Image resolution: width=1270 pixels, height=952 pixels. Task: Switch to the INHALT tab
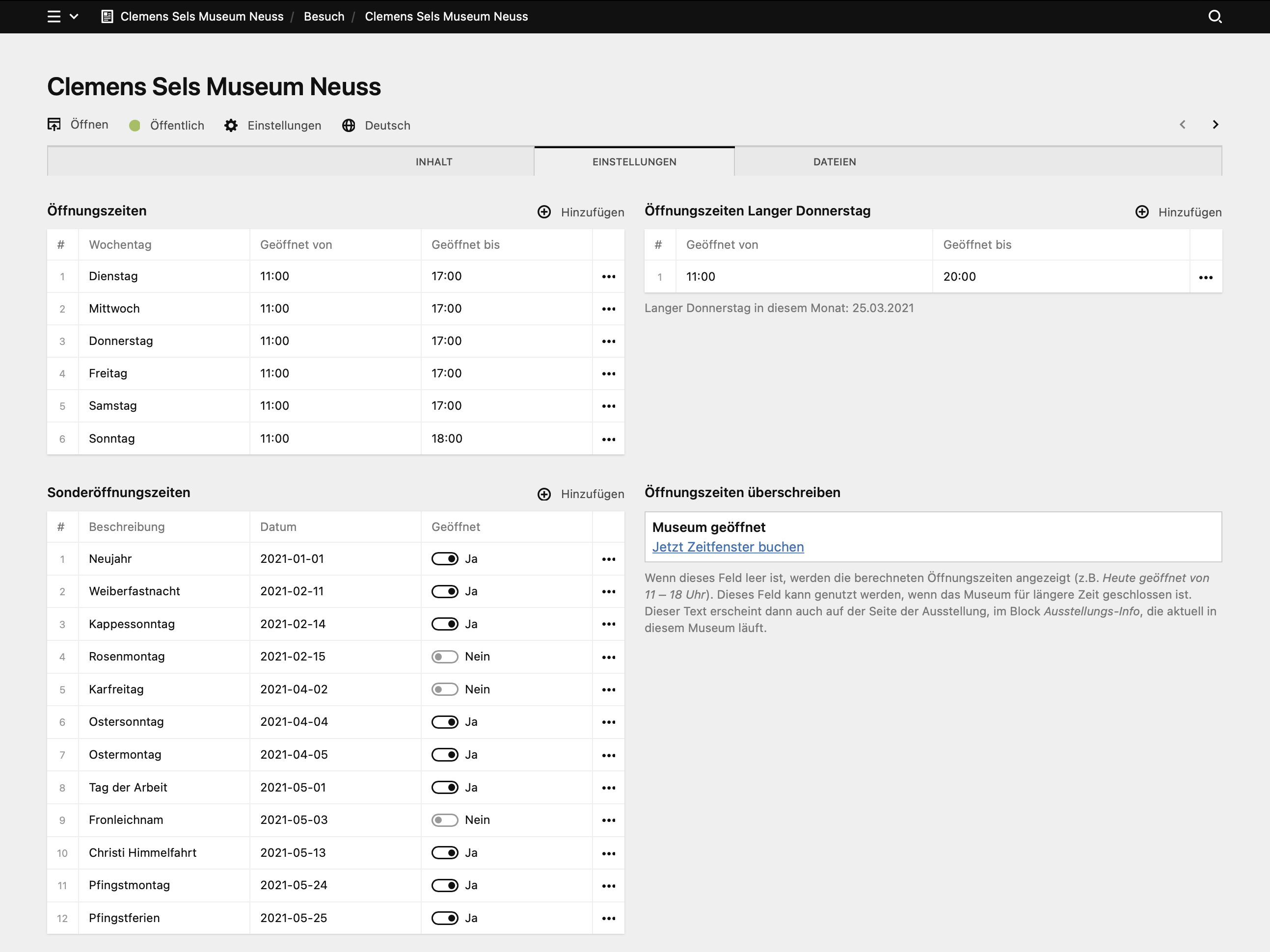[433, 161]
